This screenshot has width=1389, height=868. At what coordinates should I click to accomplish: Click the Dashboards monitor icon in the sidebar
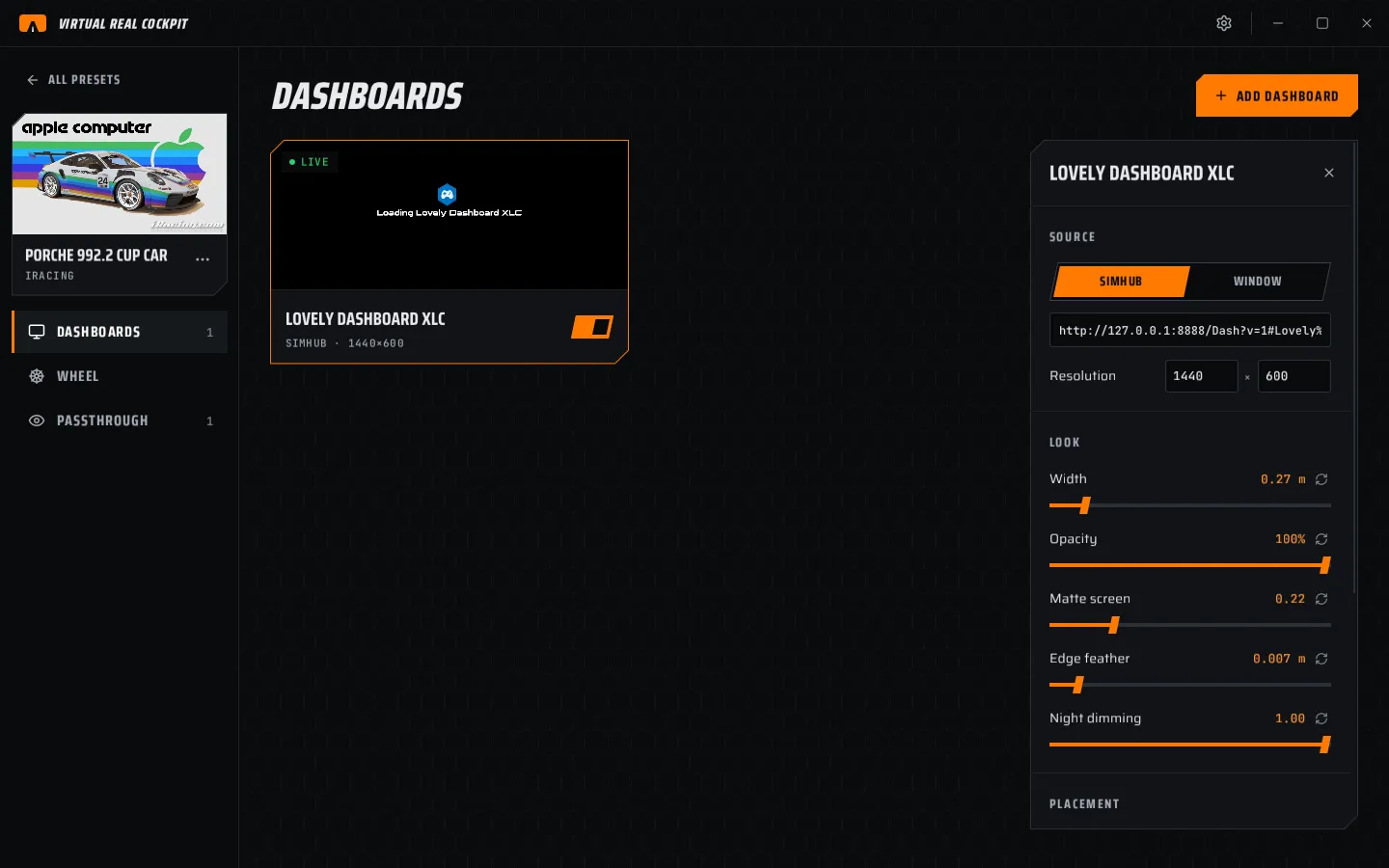click(x=37, y=332)
